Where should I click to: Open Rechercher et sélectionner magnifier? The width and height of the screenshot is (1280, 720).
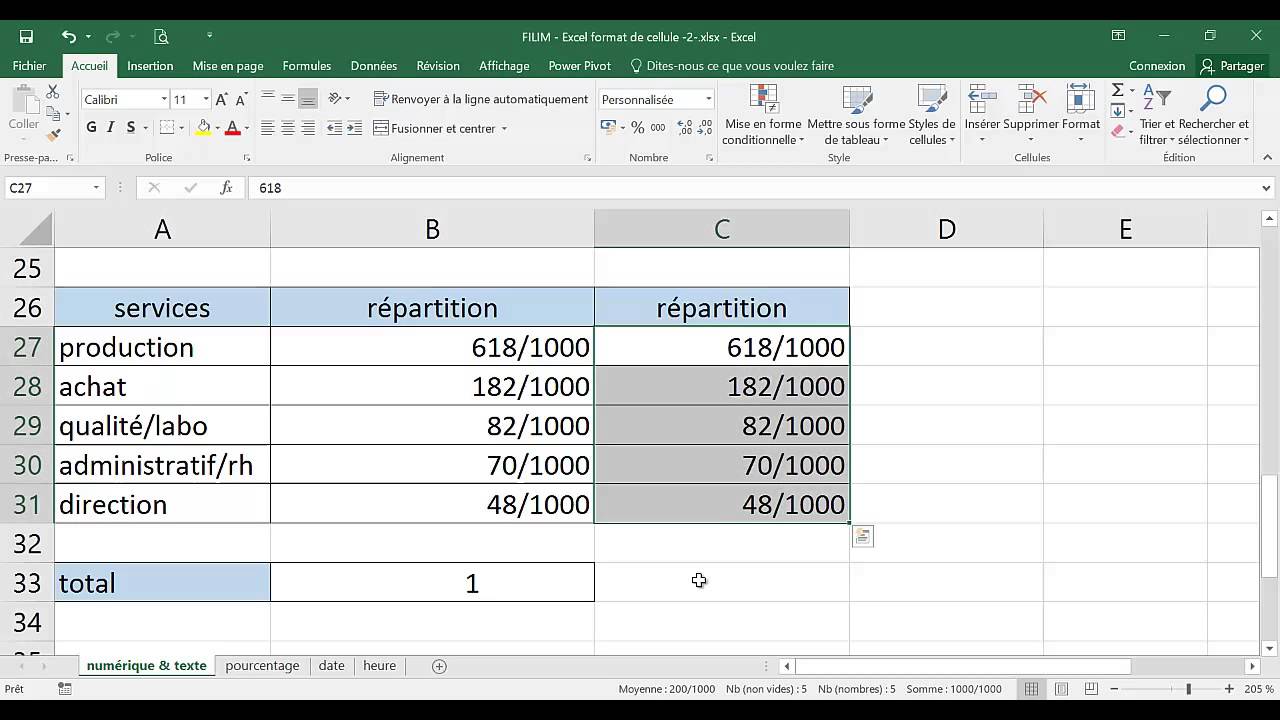pyautogui.click(x=1213, y=116)
